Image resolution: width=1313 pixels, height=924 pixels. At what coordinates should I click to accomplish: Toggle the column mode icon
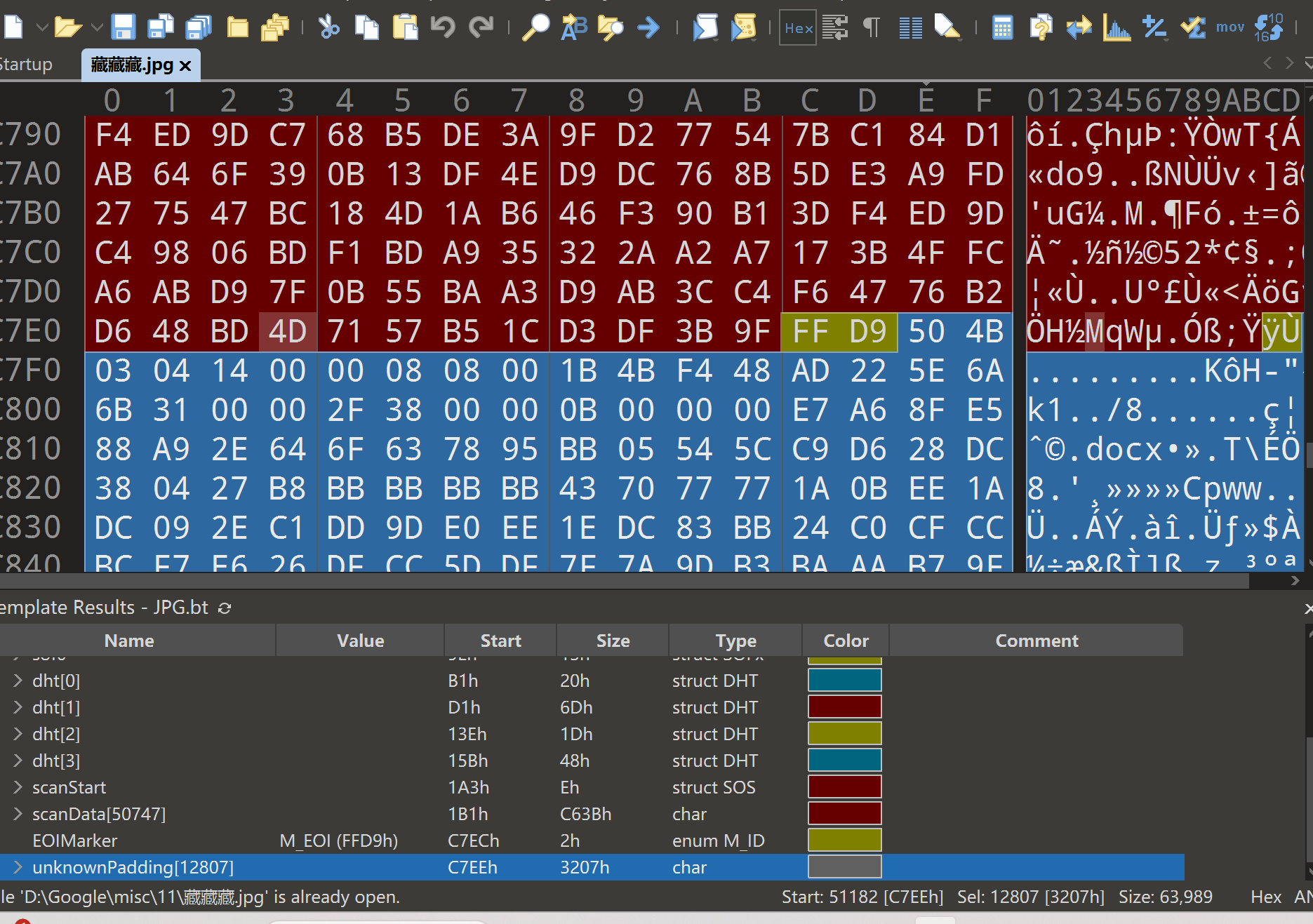coord(911,28)
